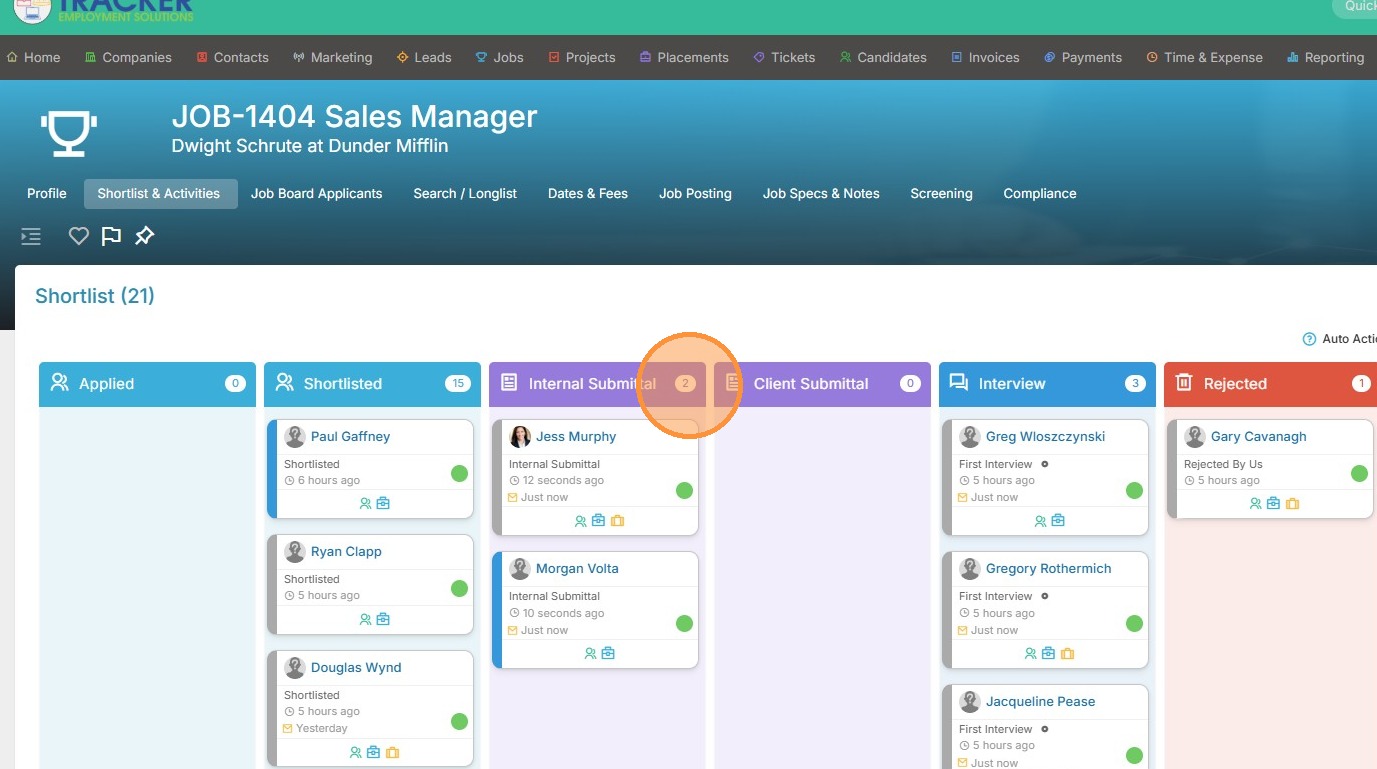Image resolution: width=1377 pixels, height=769 pixels.
Task: Click the green status dot on Paul Gaffney's card
Action: point(459,473)
